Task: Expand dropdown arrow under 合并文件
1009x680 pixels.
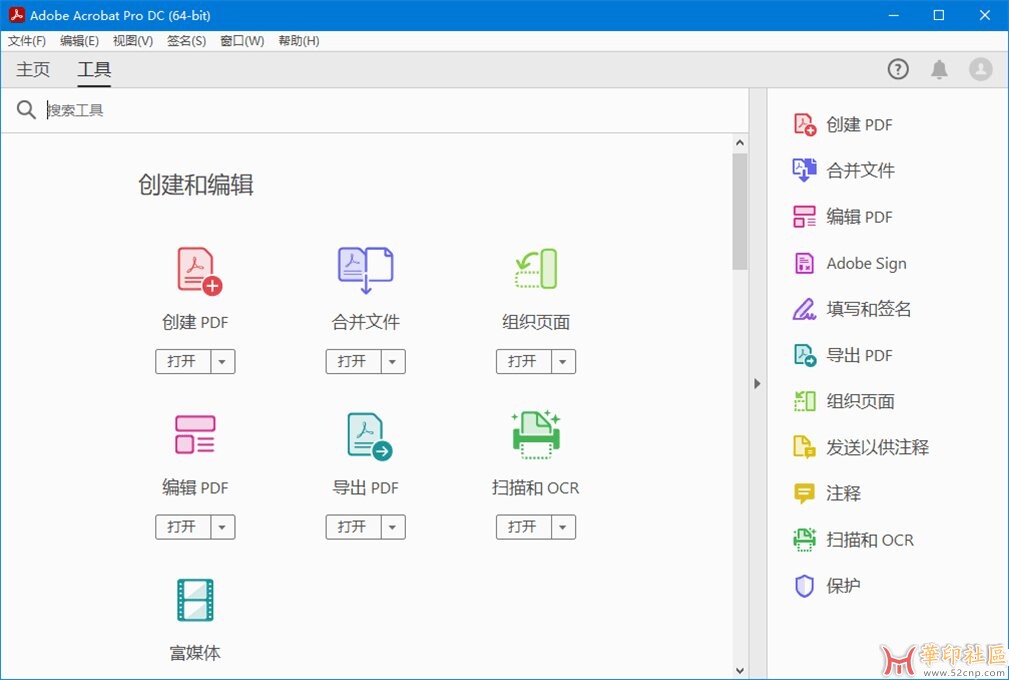Action: [393, 362]
